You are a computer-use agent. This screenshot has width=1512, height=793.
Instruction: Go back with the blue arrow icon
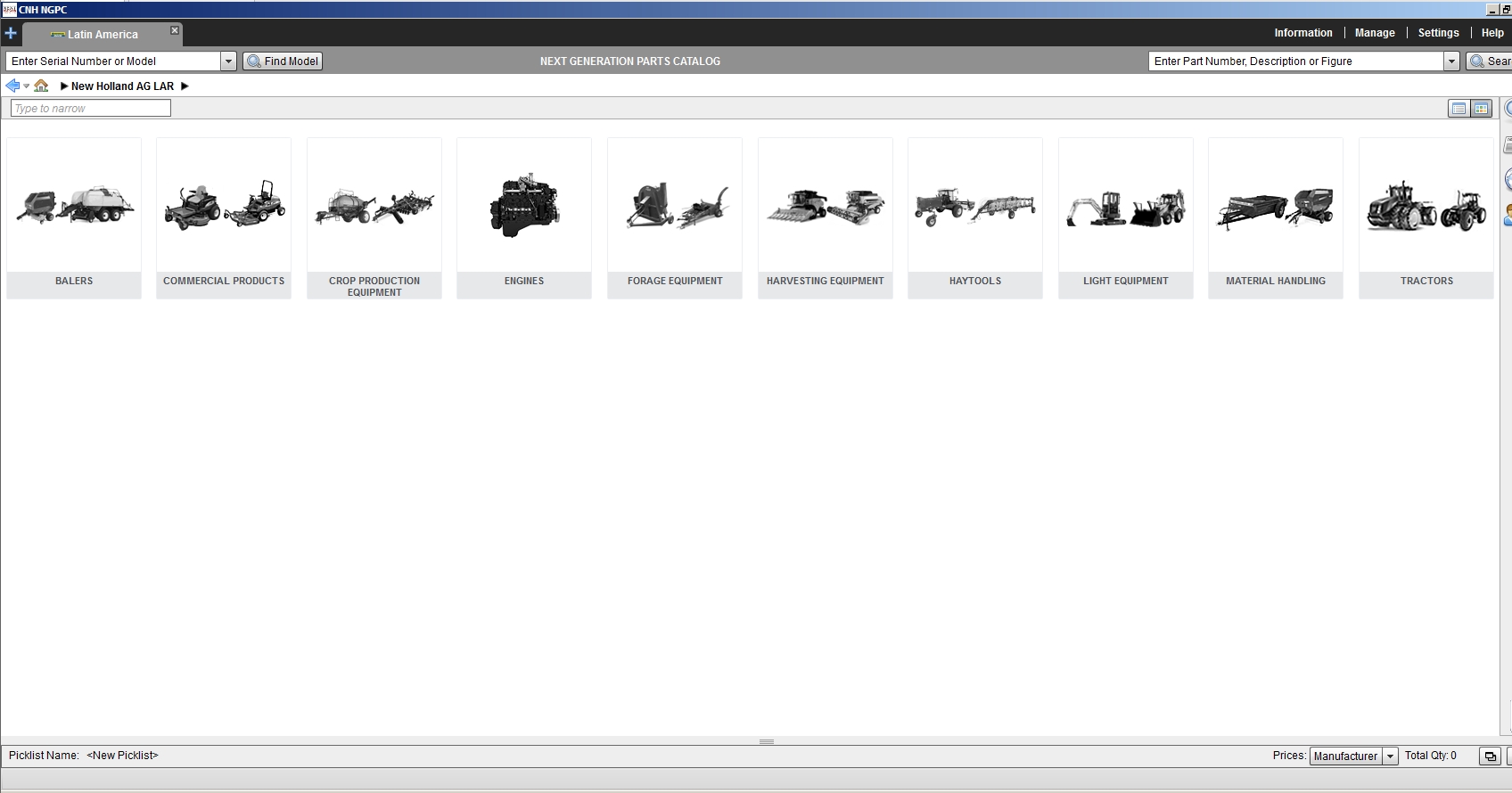click(12, 86)
